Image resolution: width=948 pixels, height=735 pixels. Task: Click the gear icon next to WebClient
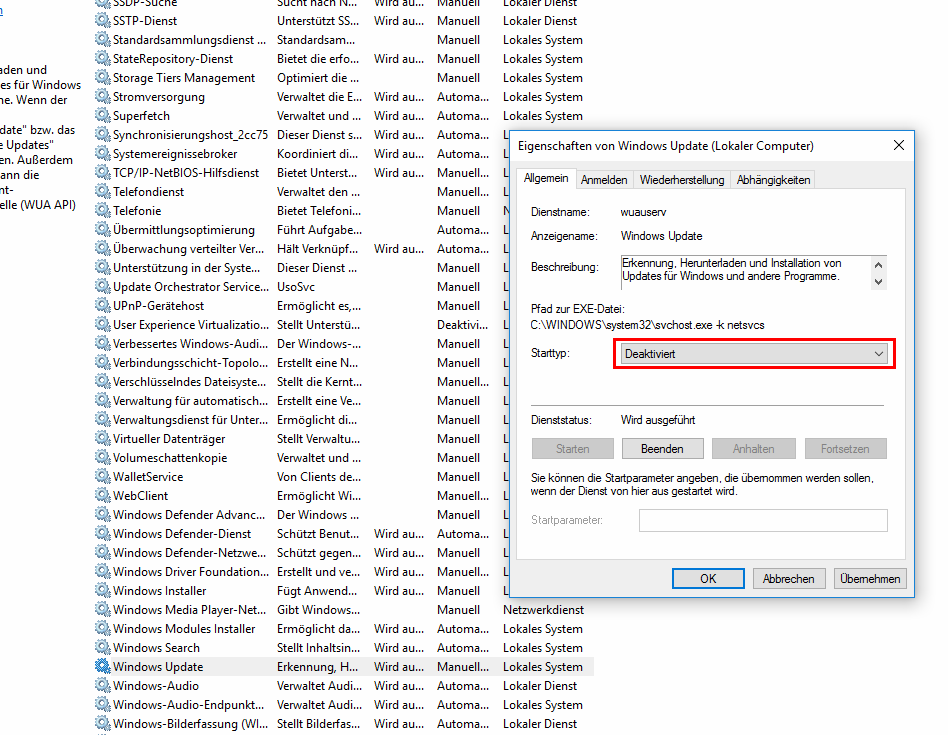pos(103,495)
